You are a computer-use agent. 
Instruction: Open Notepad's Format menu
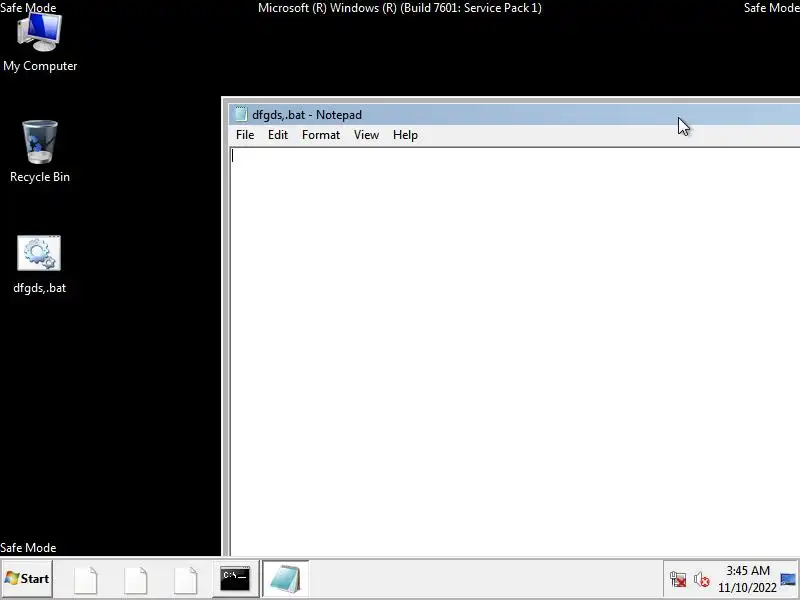point(321,135)
